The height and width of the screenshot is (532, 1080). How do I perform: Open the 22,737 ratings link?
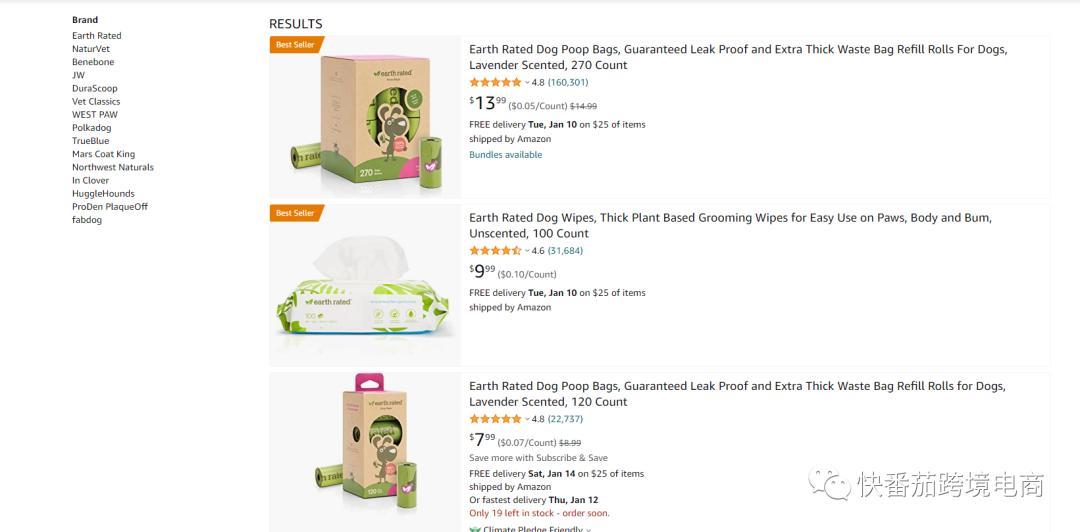(x=565, y=420)
